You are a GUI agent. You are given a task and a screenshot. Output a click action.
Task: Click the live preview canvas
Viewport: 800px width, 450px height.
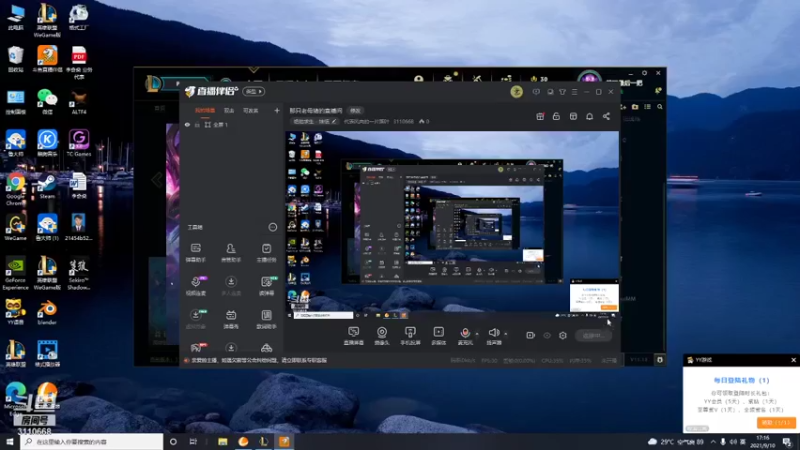452,226
